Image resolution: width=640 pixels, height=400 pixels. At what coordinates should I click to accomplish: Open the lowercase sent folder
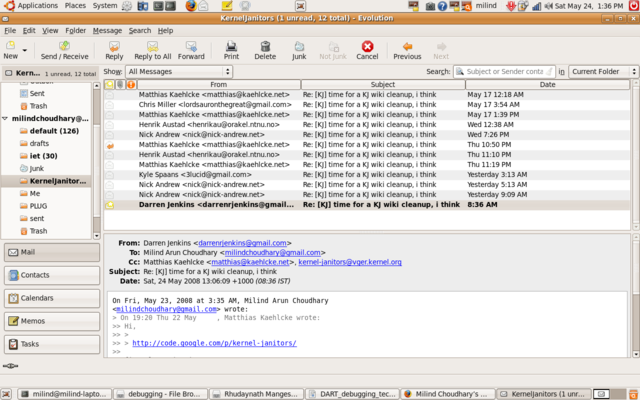[32, 219]
